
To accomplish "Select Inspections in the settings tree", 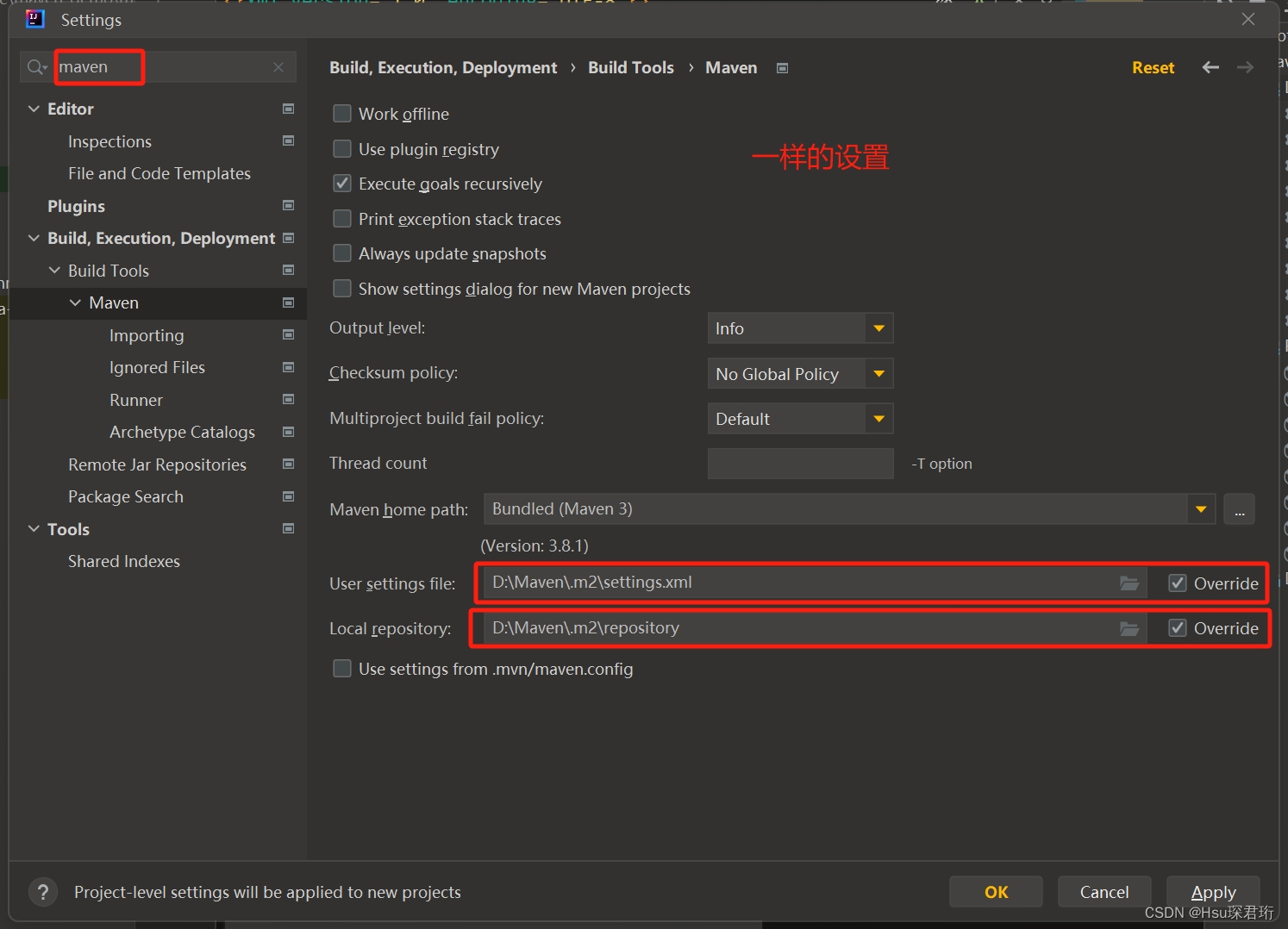I will pos(109,141).
